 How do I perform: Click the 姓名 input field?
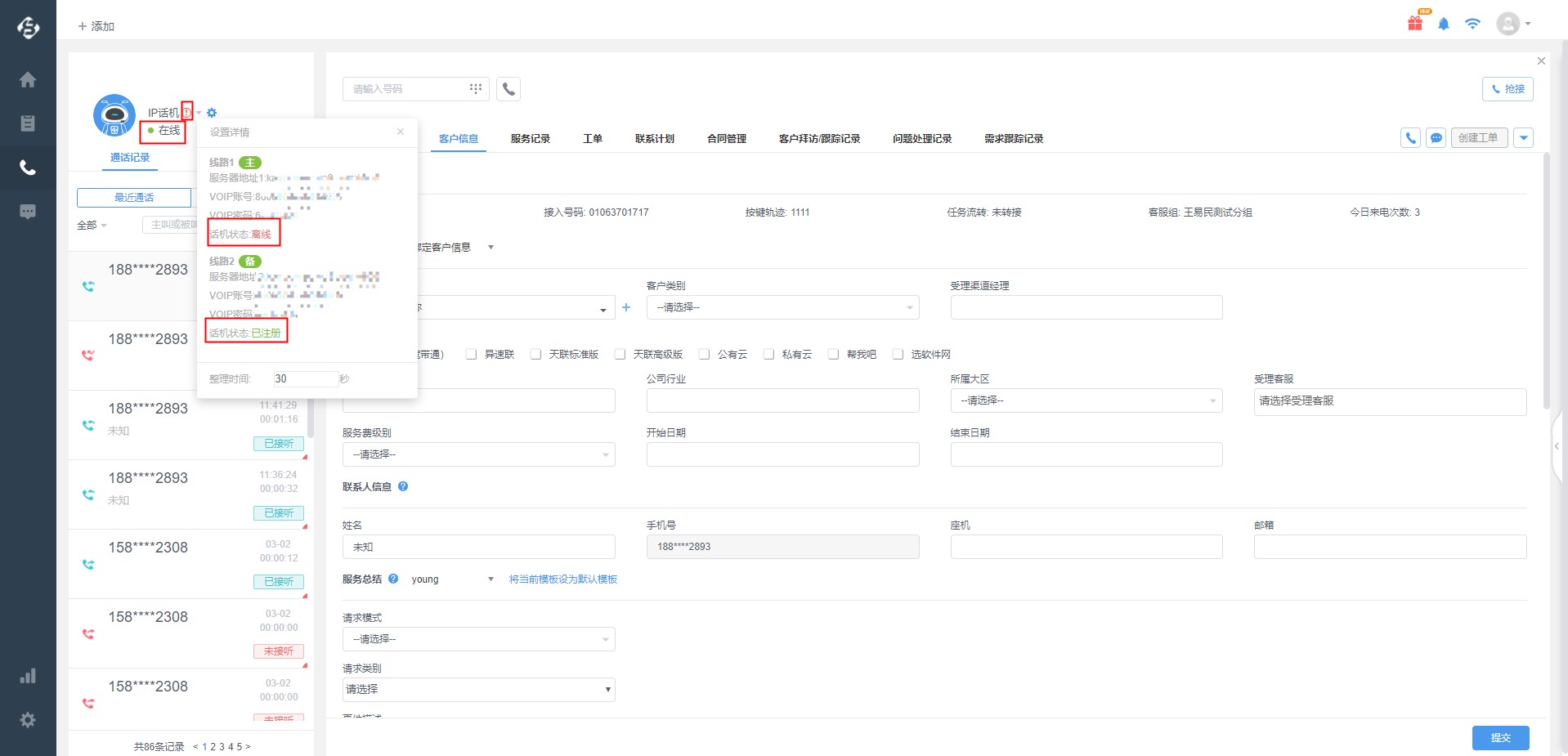[478, 547]
